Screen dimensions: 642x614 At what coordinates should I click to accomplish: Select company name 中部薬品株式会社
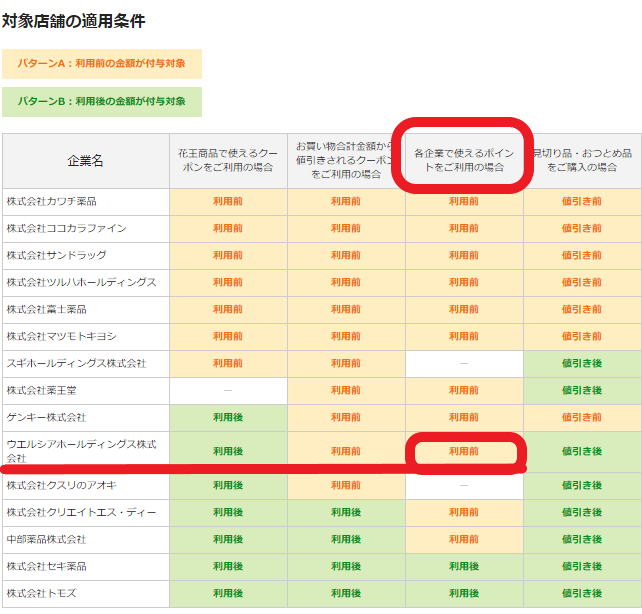[46, 540]
